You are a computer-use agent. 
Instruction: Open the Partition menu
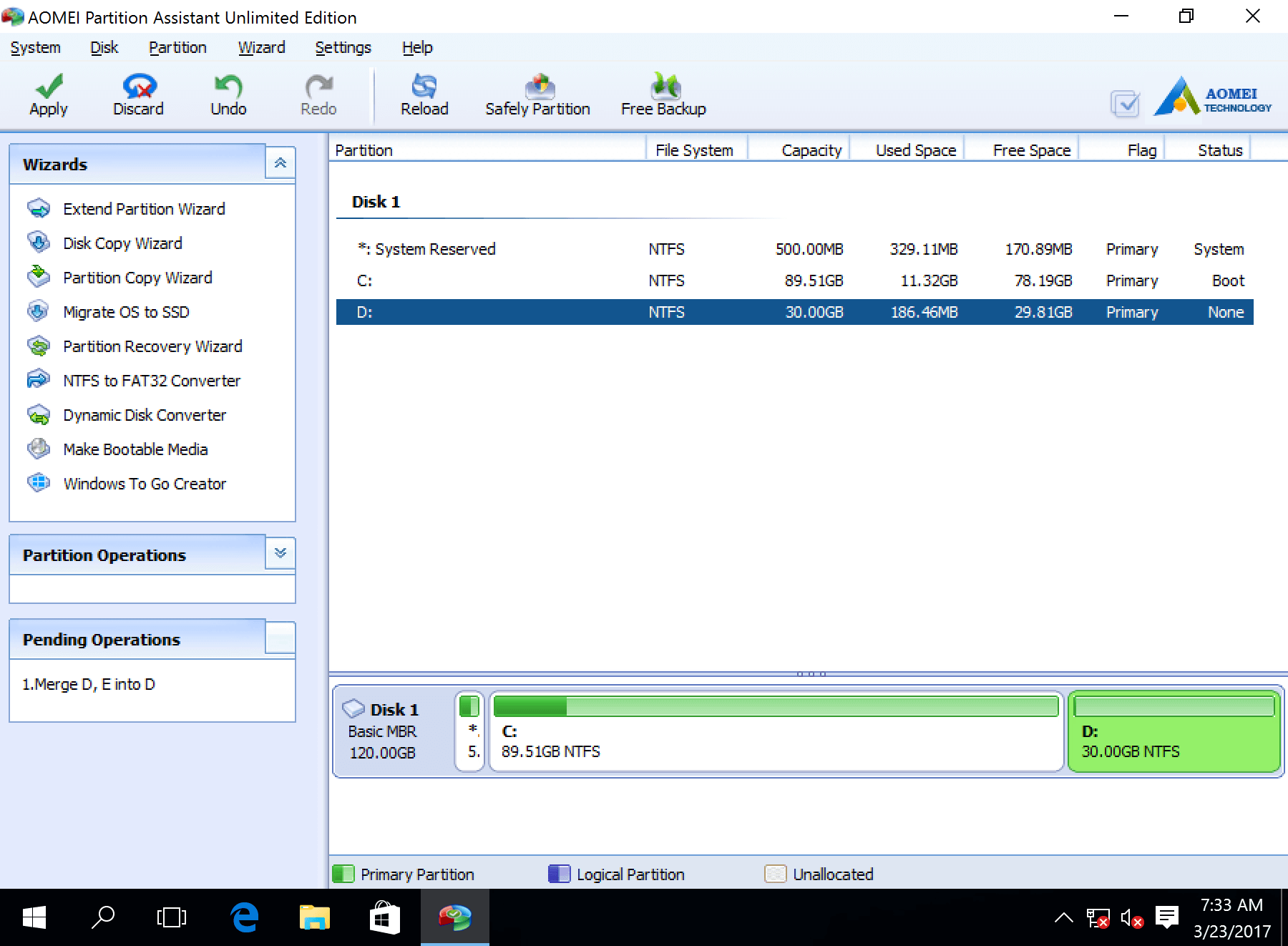177,48
